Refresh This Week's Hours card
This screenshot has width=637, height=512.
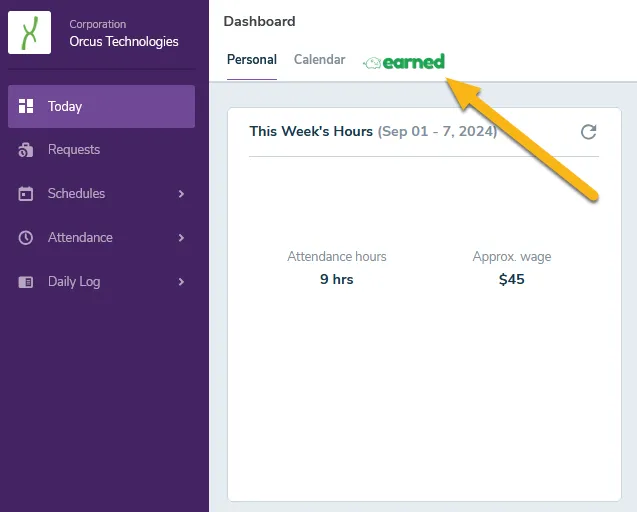(x=588, y=132)
